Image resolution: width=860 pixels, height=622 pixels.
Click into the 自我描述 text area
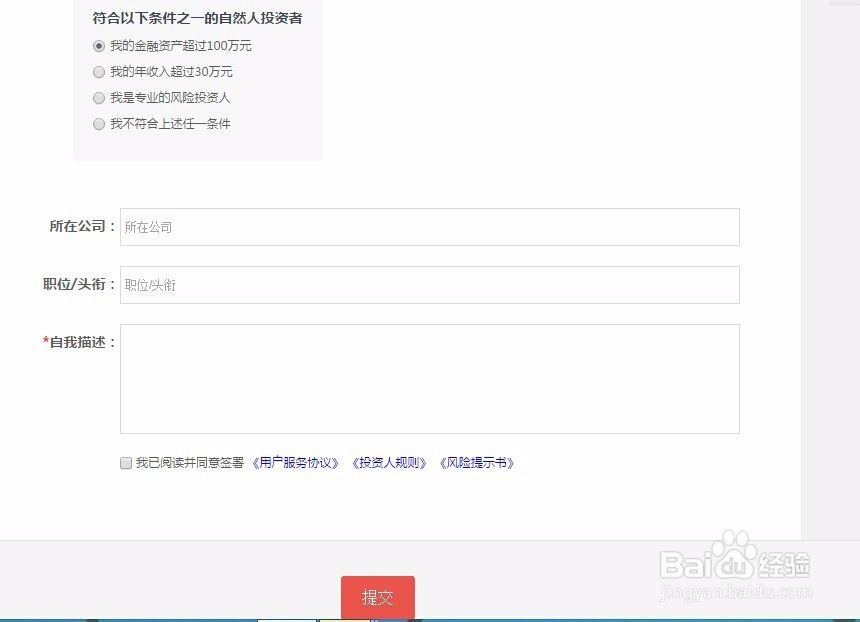[429, 379]
